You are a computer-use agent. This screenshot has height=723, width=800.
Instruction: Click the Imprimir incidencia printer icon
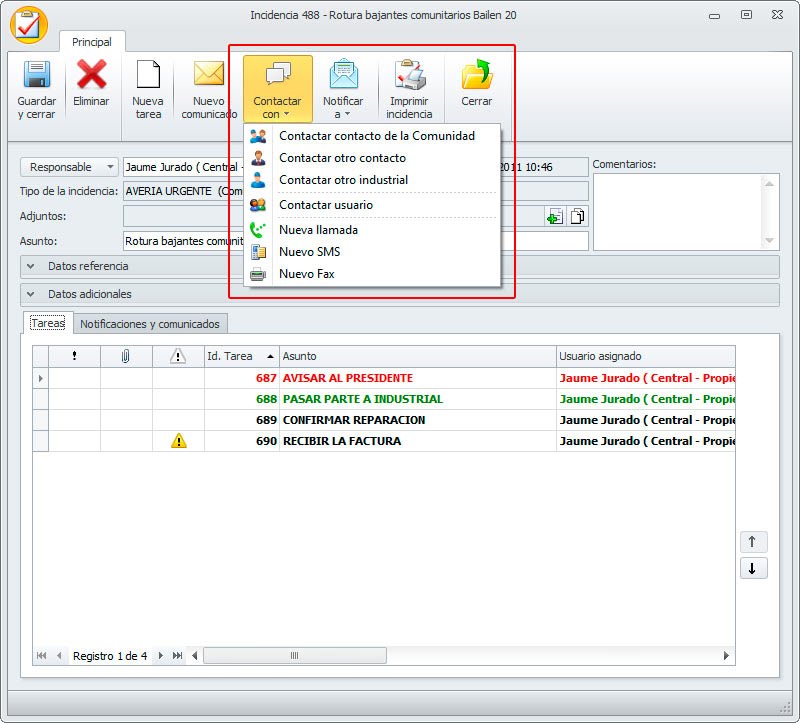click(409, 77)
